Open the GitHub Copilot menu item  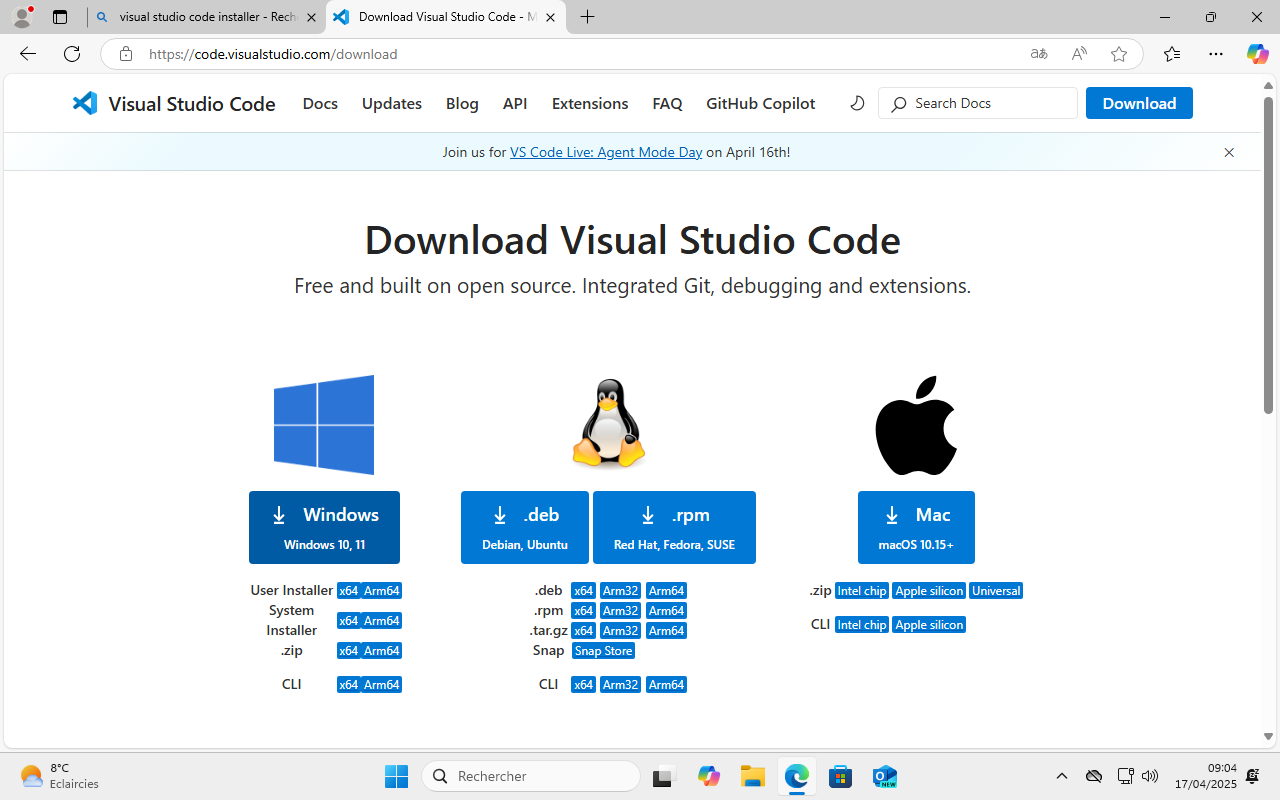(x=761, y=103)
